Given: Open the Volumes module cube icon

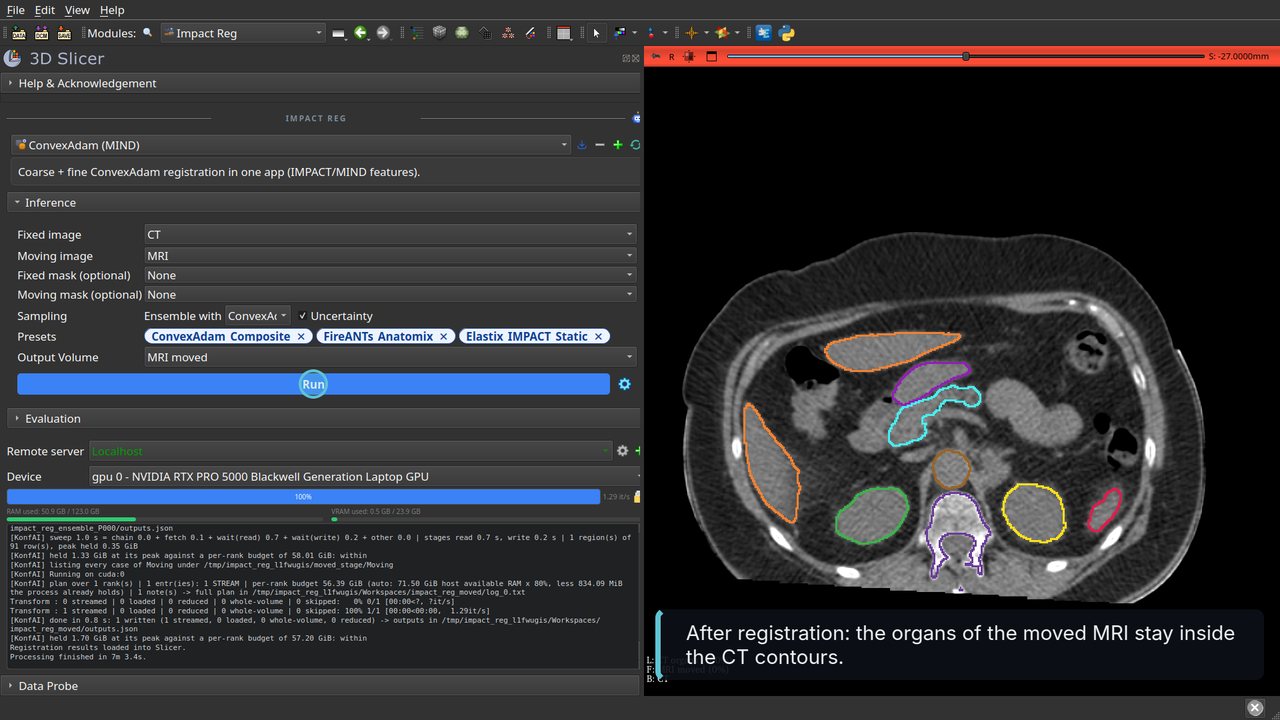Looking at the screenshot, I should click(x=439, y=33).
